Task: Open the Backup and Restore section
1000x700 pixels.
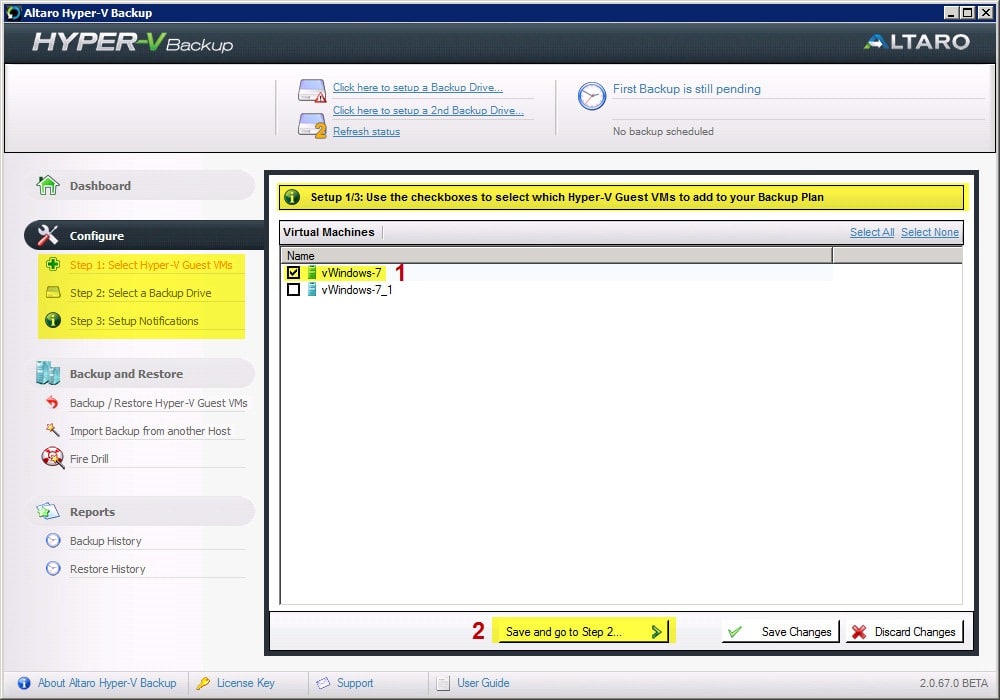Action: 142,374
